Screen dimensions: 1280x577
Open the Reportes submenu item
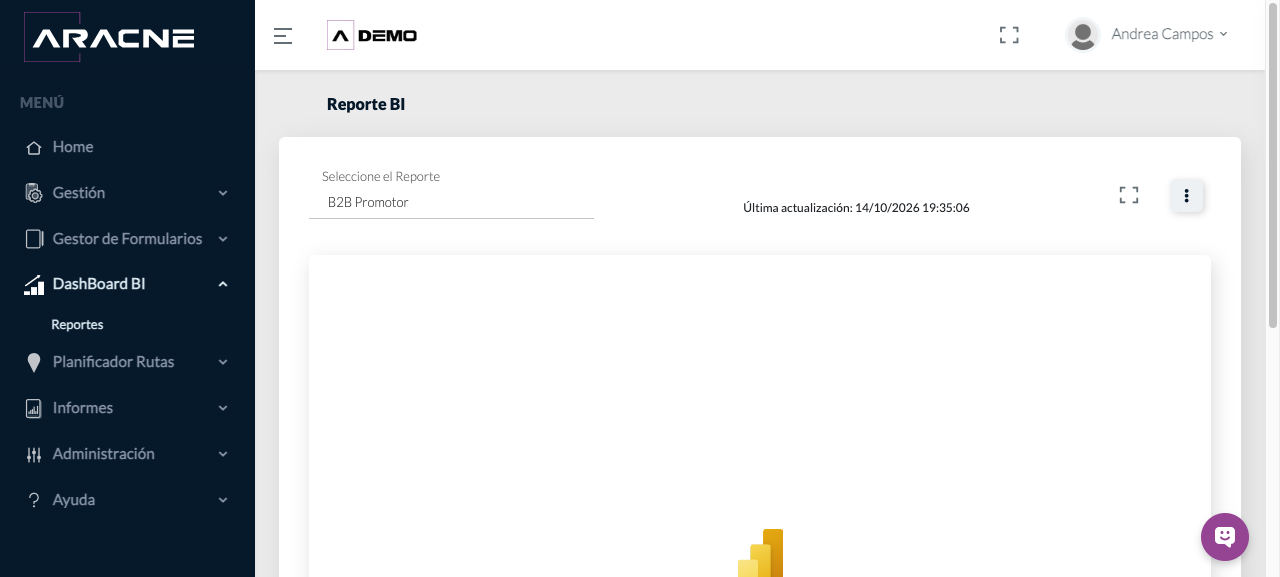point(77,325)
